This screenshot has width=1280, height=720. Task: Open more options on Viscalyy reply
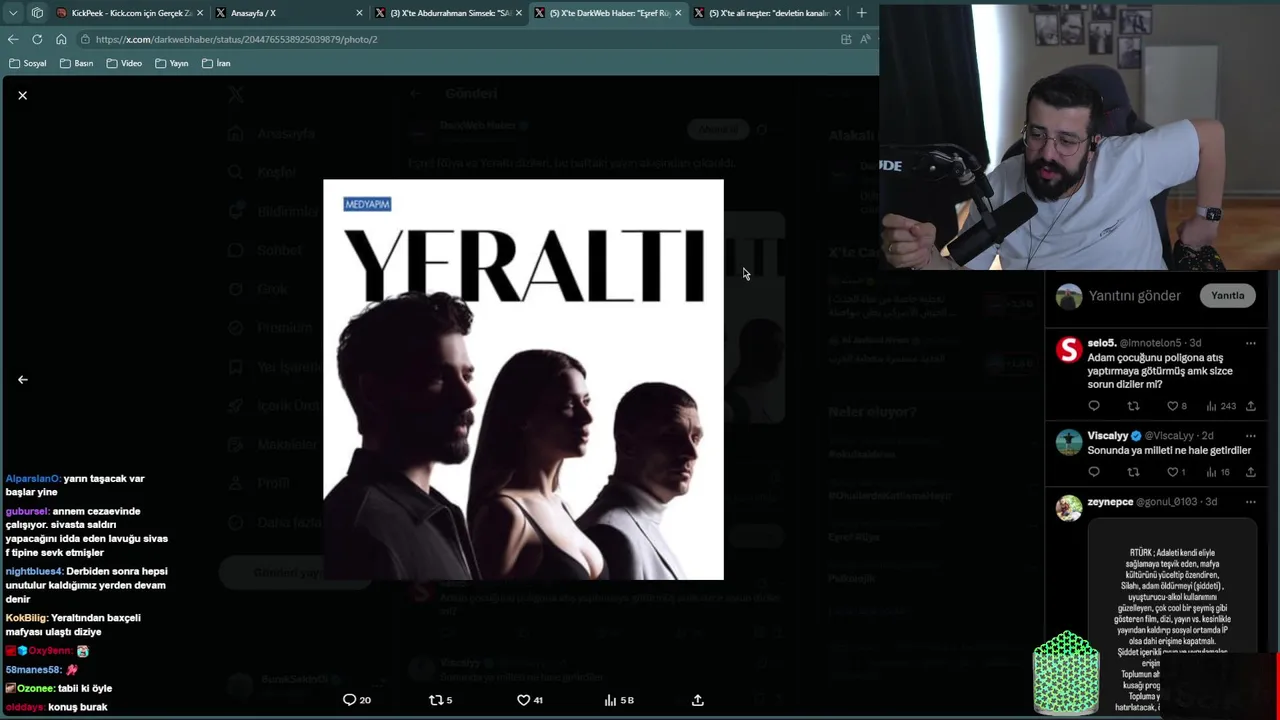click(1250, 436)
